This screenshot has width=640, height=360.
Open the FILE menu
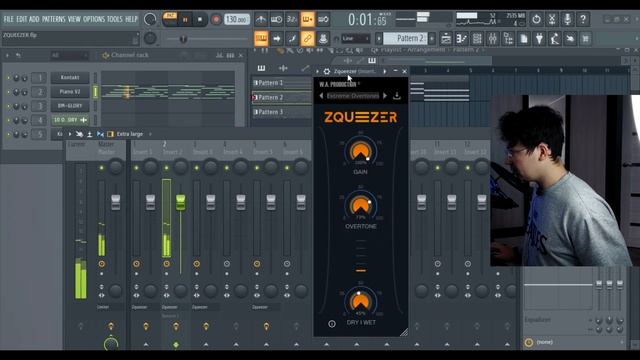[8, 19]
